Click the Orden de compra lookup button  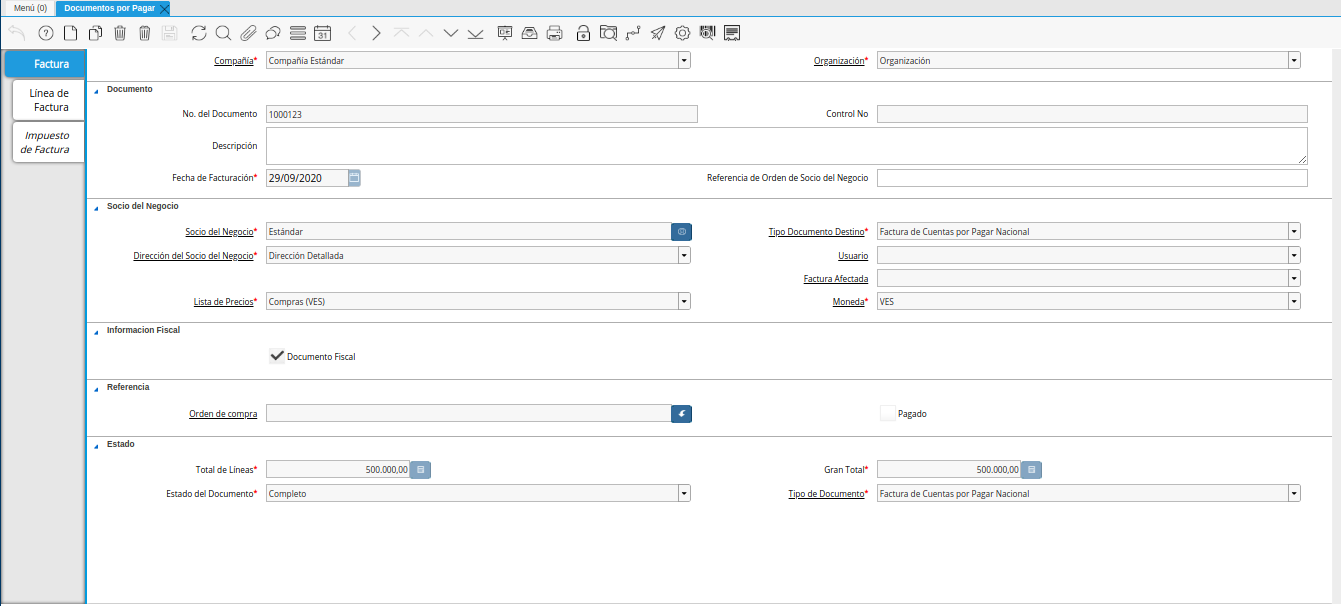tap(681, 413)
